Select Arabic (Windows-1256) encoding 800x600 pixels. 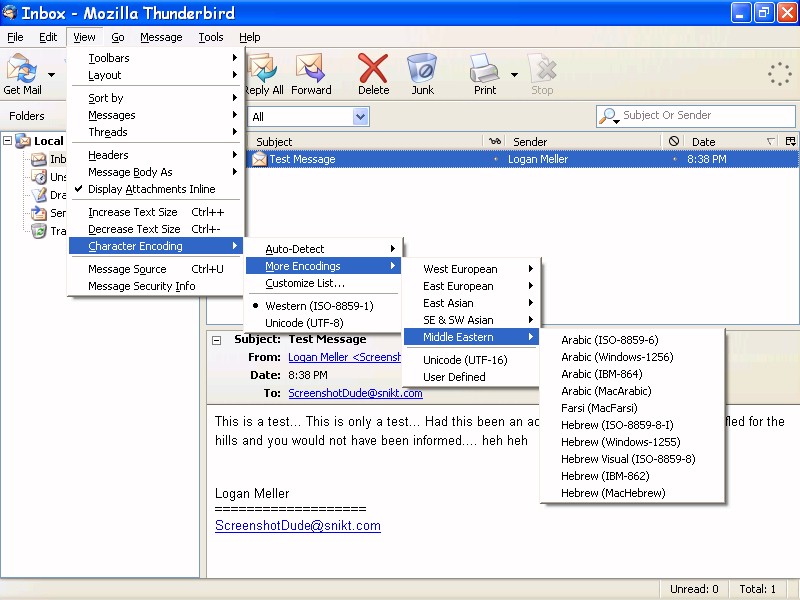coord(633,357)
